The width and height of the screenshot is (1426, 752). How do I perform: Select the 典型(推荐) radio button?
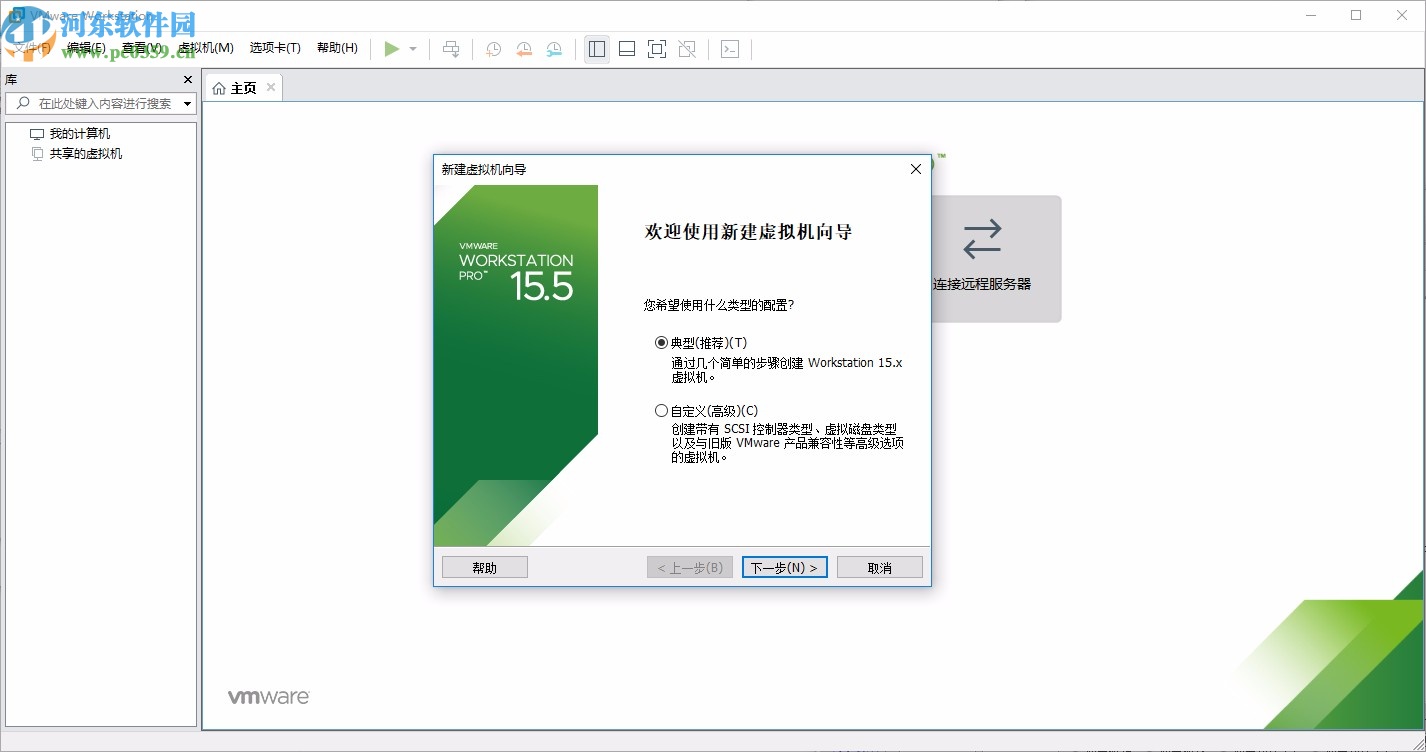point(661,342)
